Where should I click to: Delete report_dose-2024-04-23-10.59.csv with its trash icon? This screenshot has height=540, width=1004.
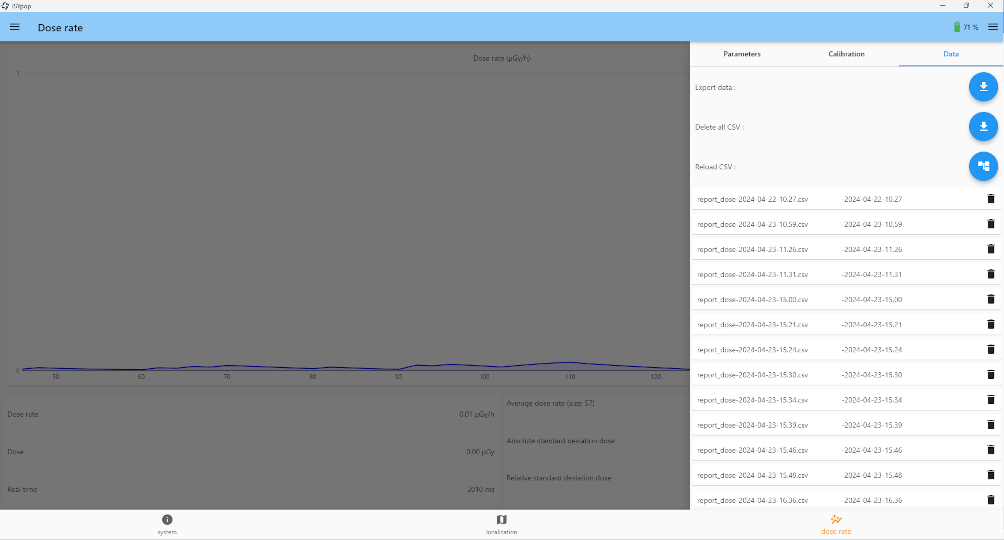pyautogui.click(x=990, y=224)
